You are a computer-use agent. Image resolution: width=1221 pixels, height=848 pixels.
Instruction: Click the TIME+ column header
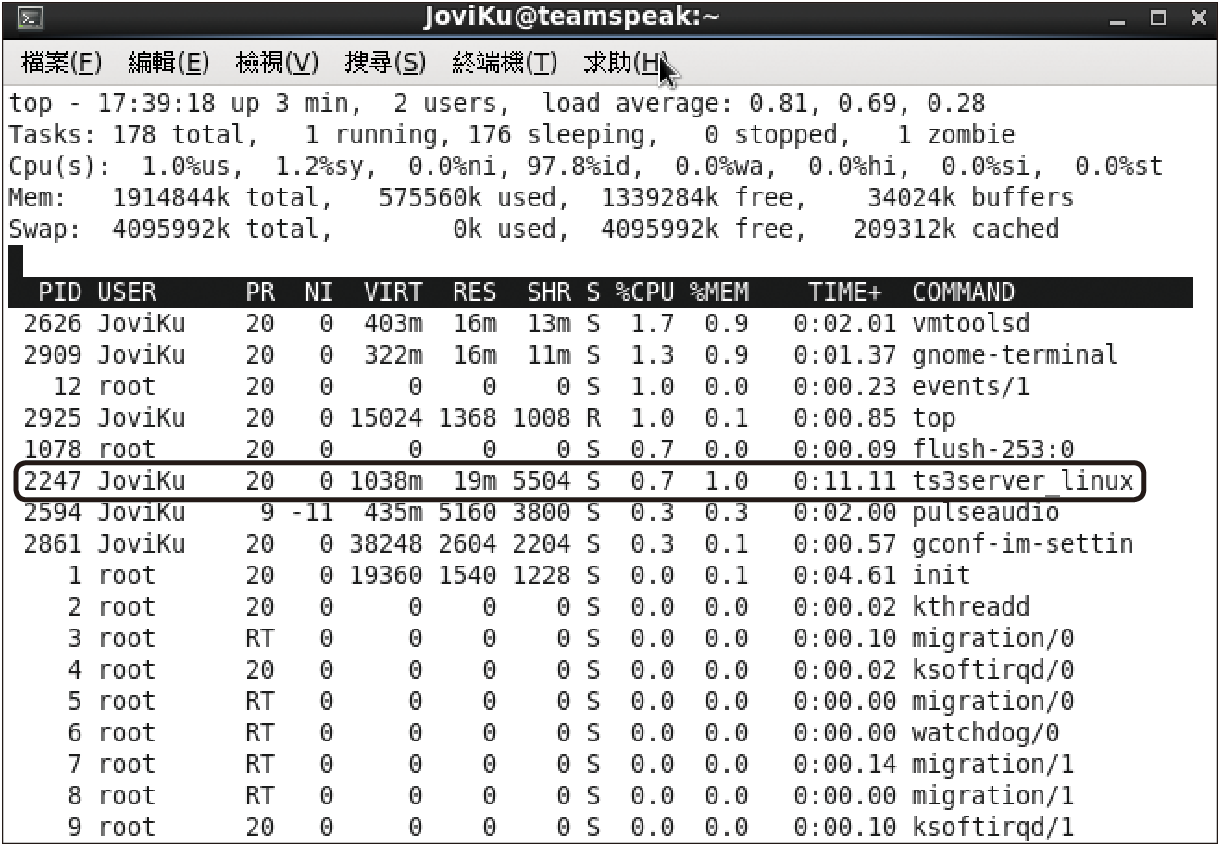pyautogui.click(x=845, y=292)
